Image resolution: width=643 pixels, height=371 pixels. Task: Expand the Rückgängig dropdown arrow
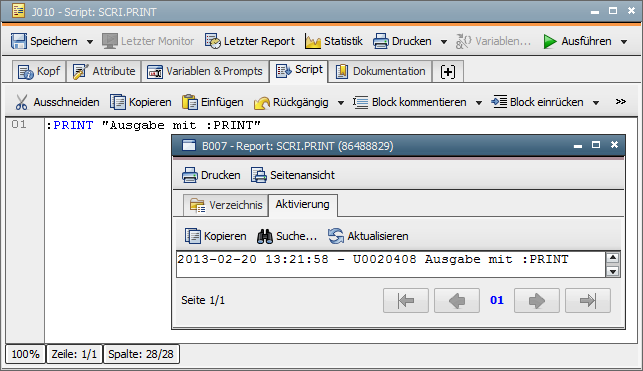[x=341, y=103]
